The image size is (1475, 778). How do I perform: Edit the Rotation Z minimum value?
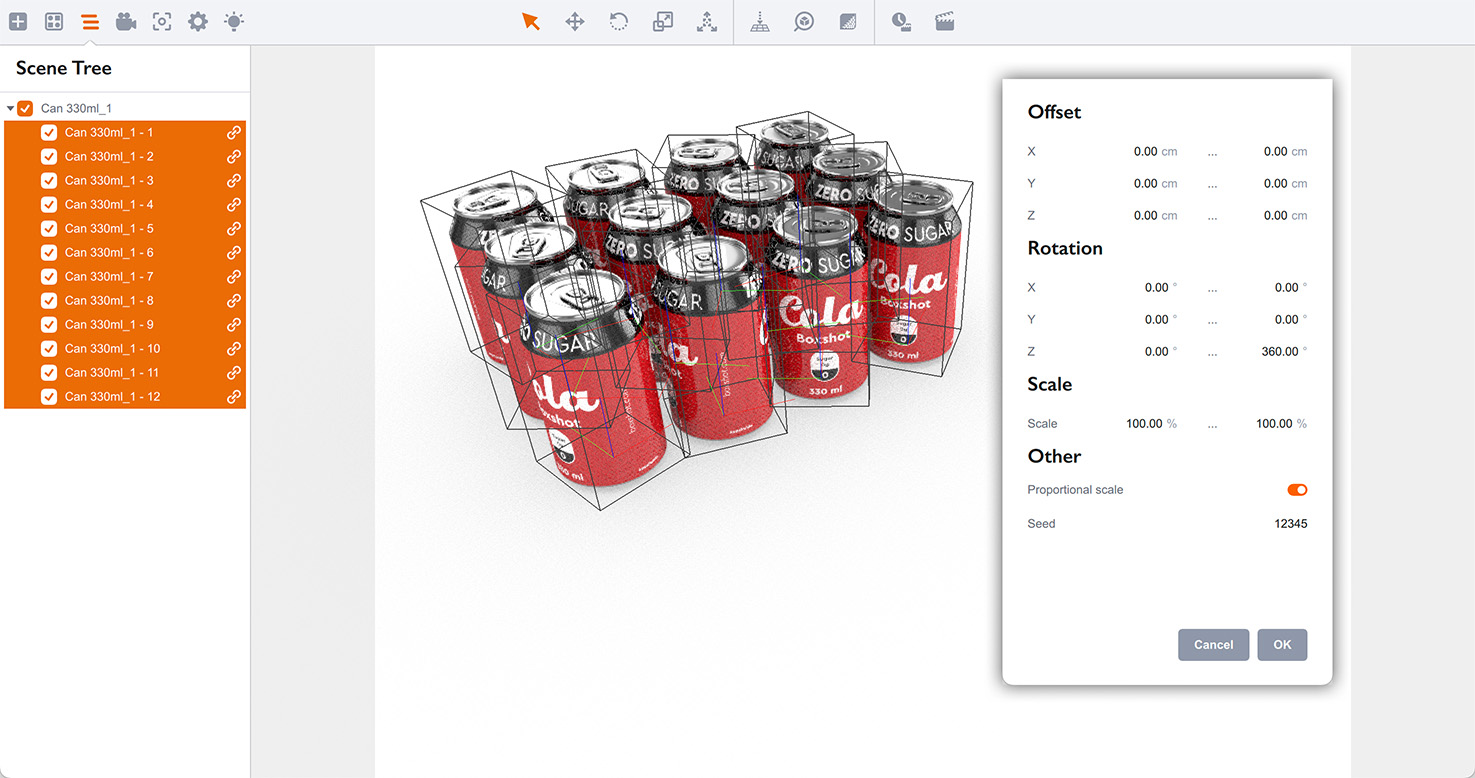1156,352
